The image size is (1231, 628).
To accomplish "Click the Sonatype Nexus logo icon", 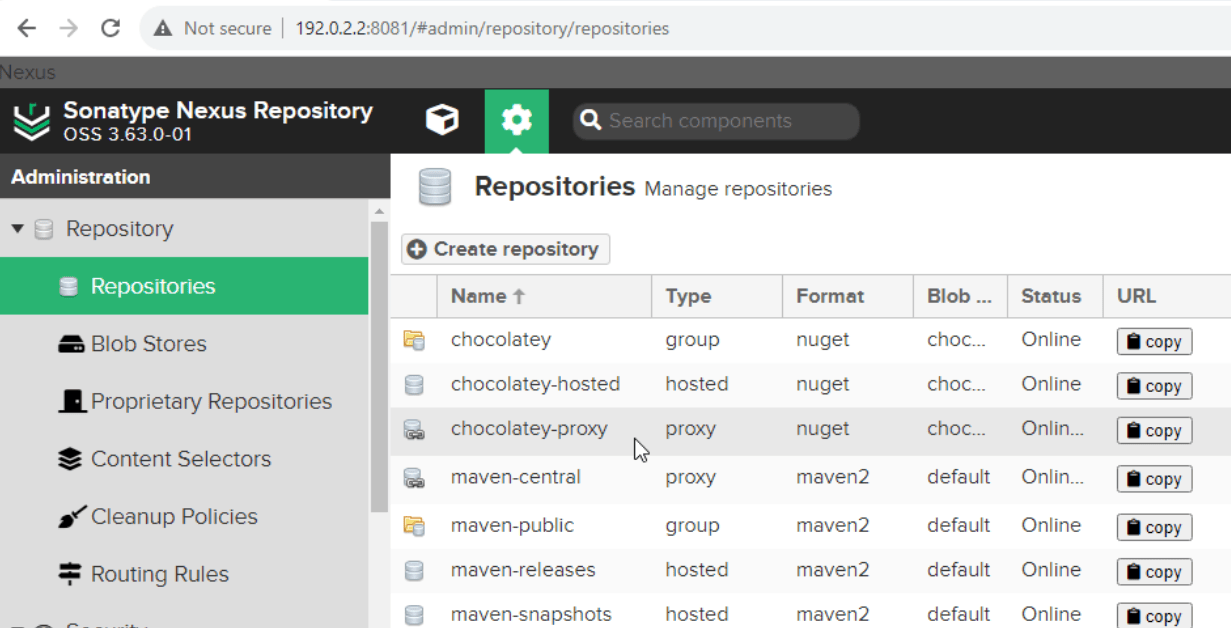I will click(32, 121).
